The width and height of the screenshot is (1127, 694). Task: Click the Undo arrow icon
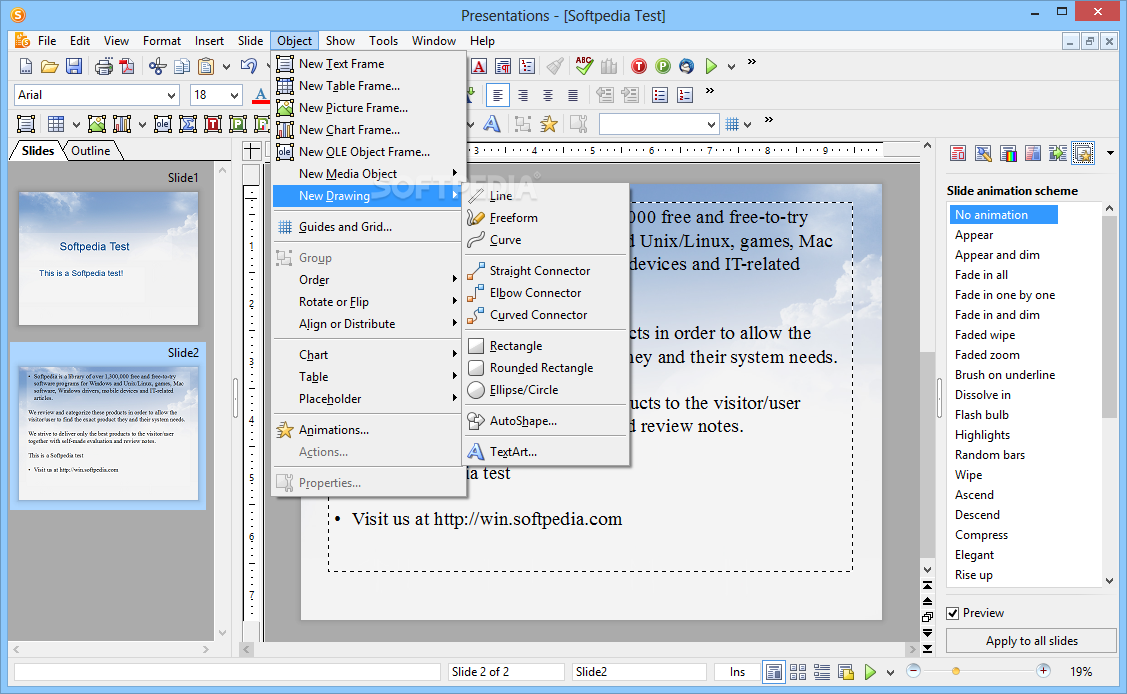coord(249,66)
